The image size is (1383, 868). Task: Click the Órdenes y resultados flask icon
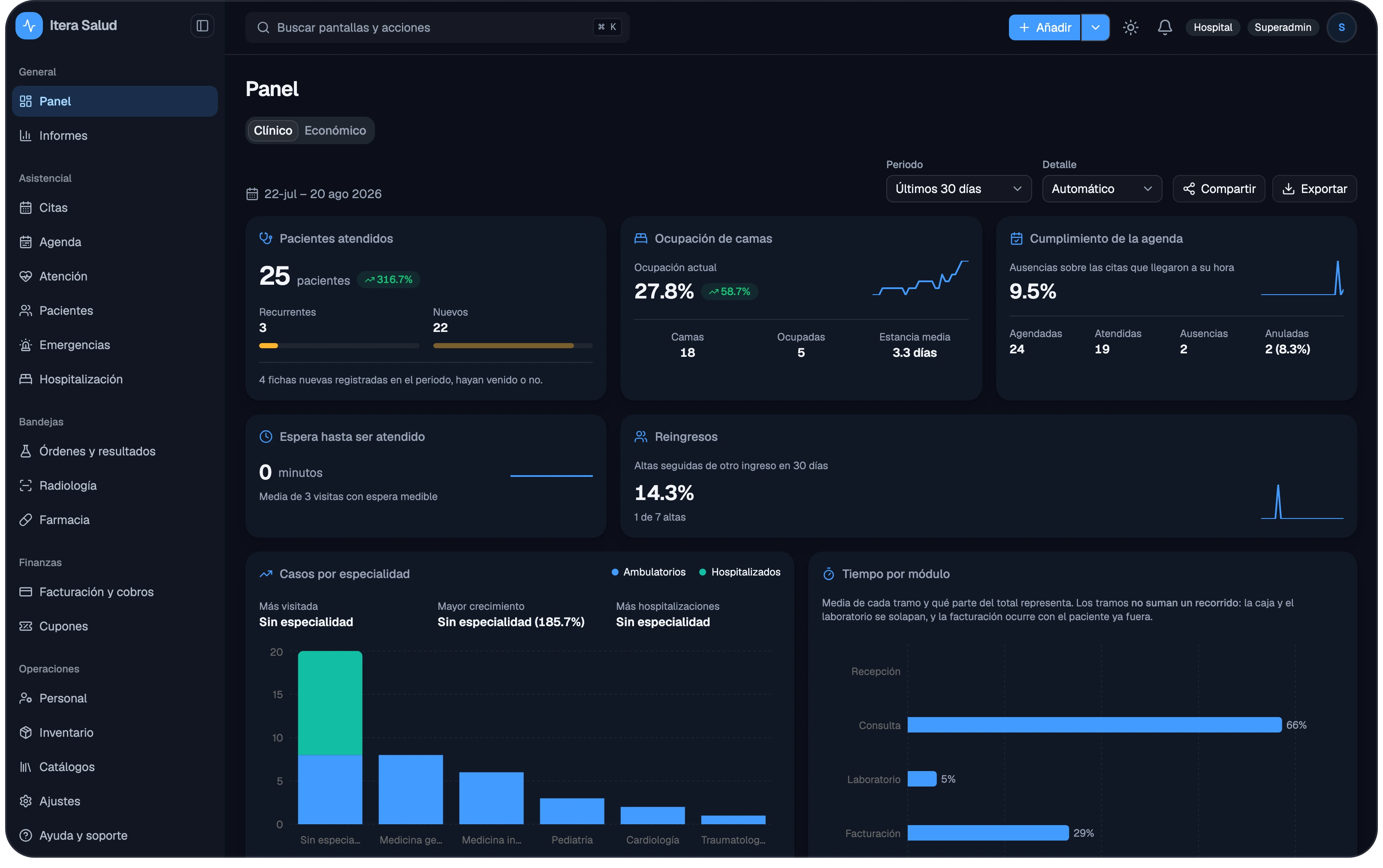tap(25, 451)
